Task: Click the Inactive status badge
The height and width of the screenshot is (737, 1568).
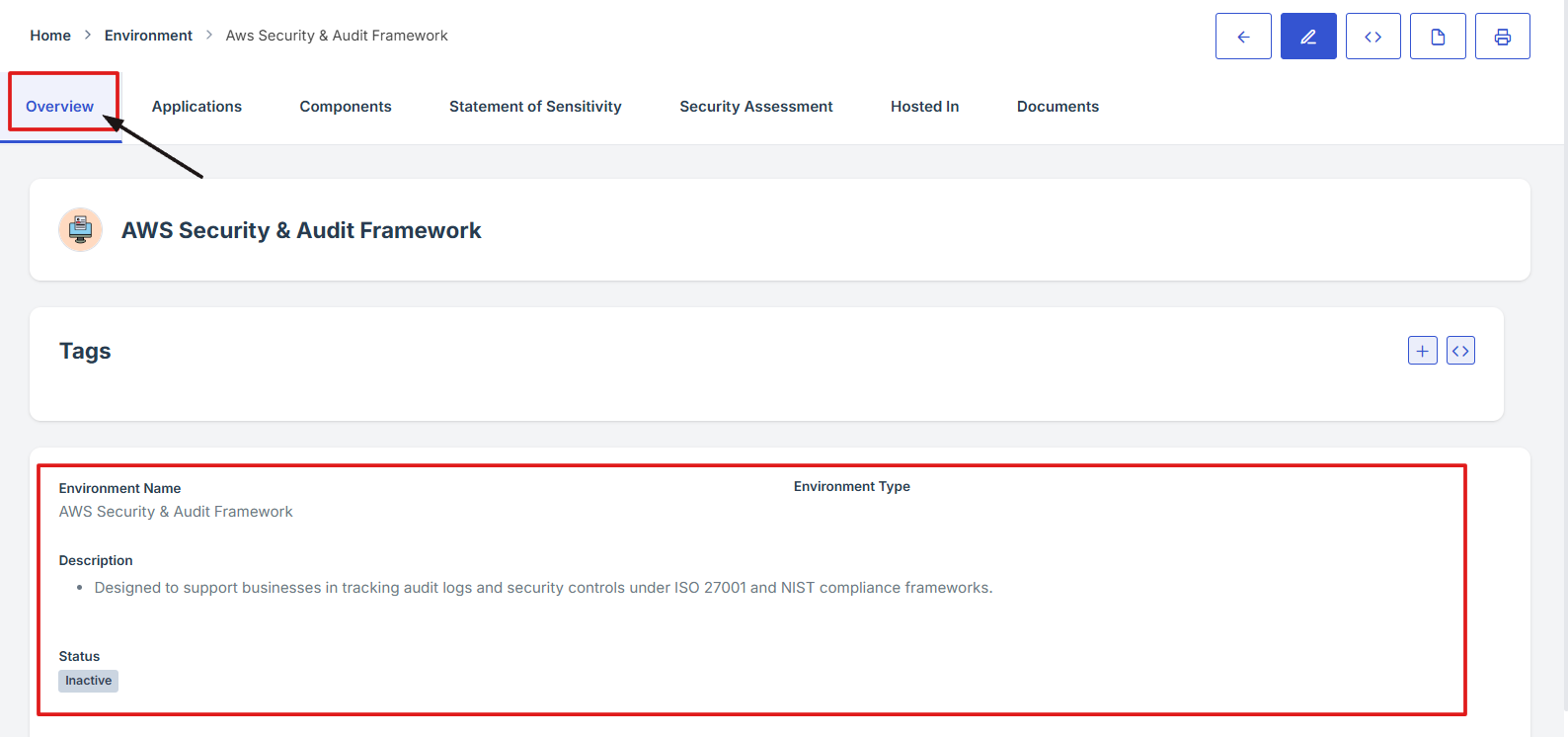Action: click(88, 681)
